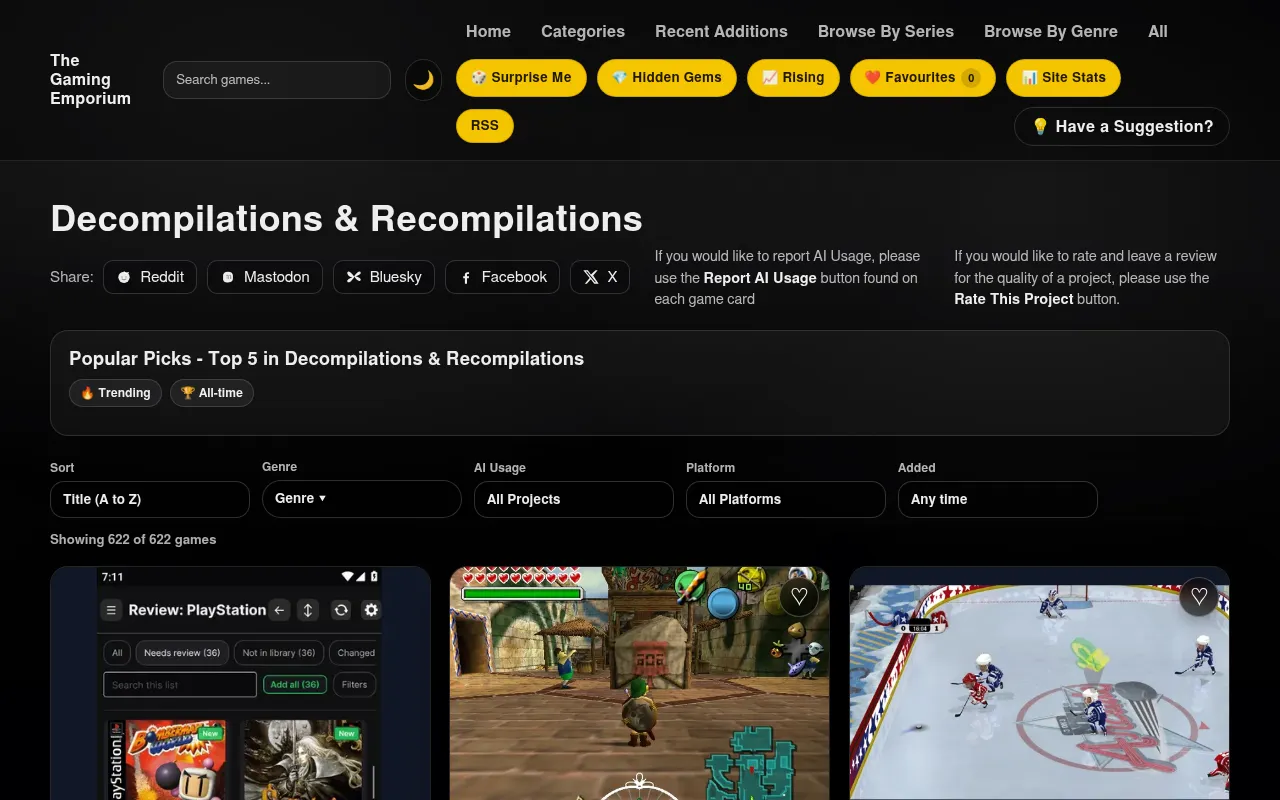Screen dimensions: 1280x800
Task: Open the All nav link
Action: pyautogui.click(x=1158, y=32)
